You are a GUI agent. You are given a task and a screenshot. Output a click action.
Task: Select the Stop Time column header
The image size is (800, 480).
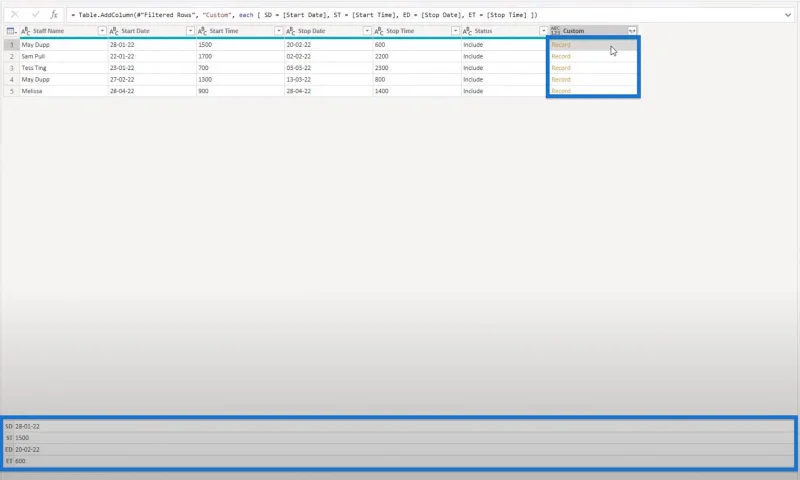[x=416, y=31]
